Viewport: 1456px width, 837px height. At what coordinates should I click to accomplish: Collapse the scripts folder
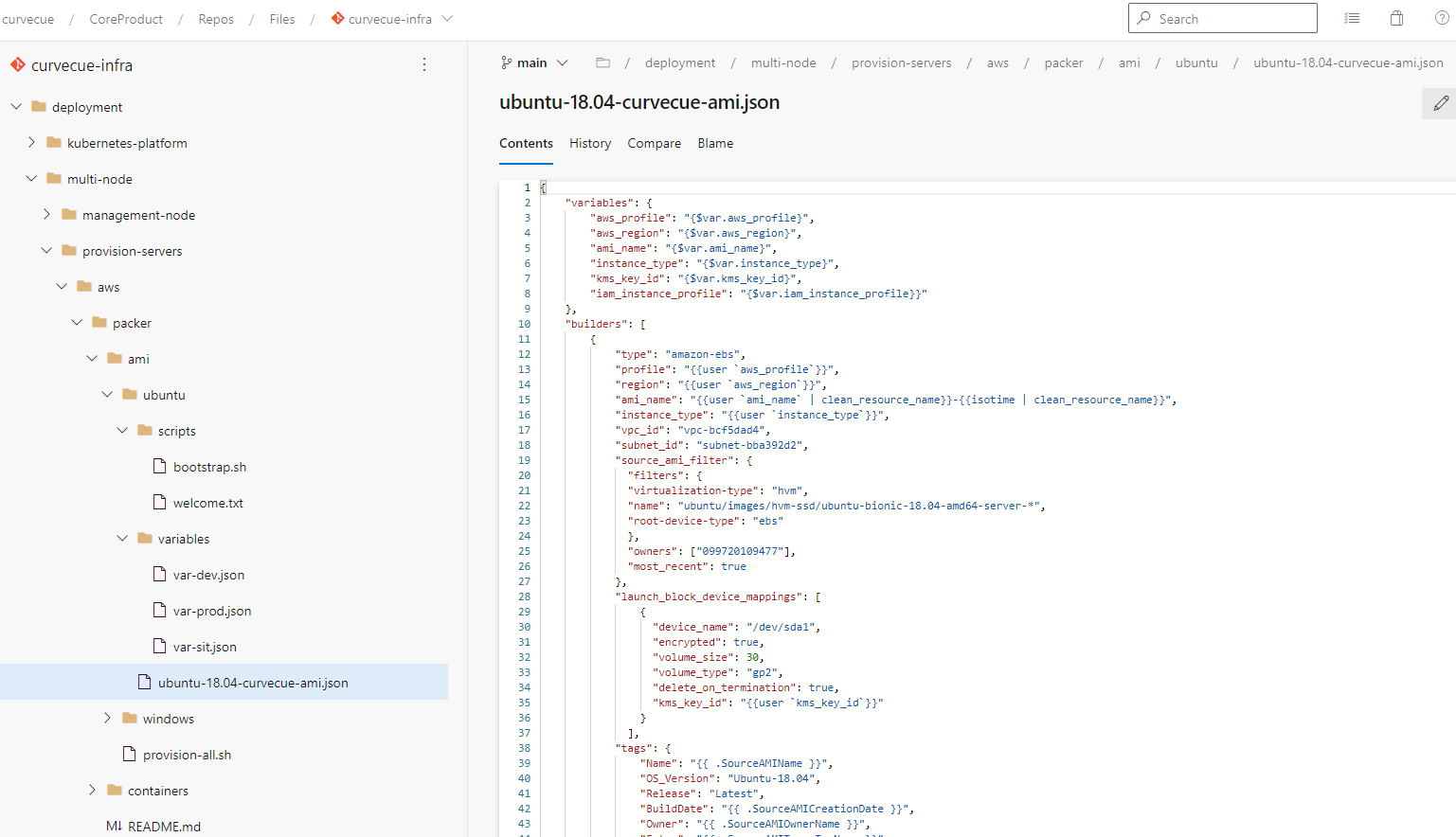(x=122, y=430)
